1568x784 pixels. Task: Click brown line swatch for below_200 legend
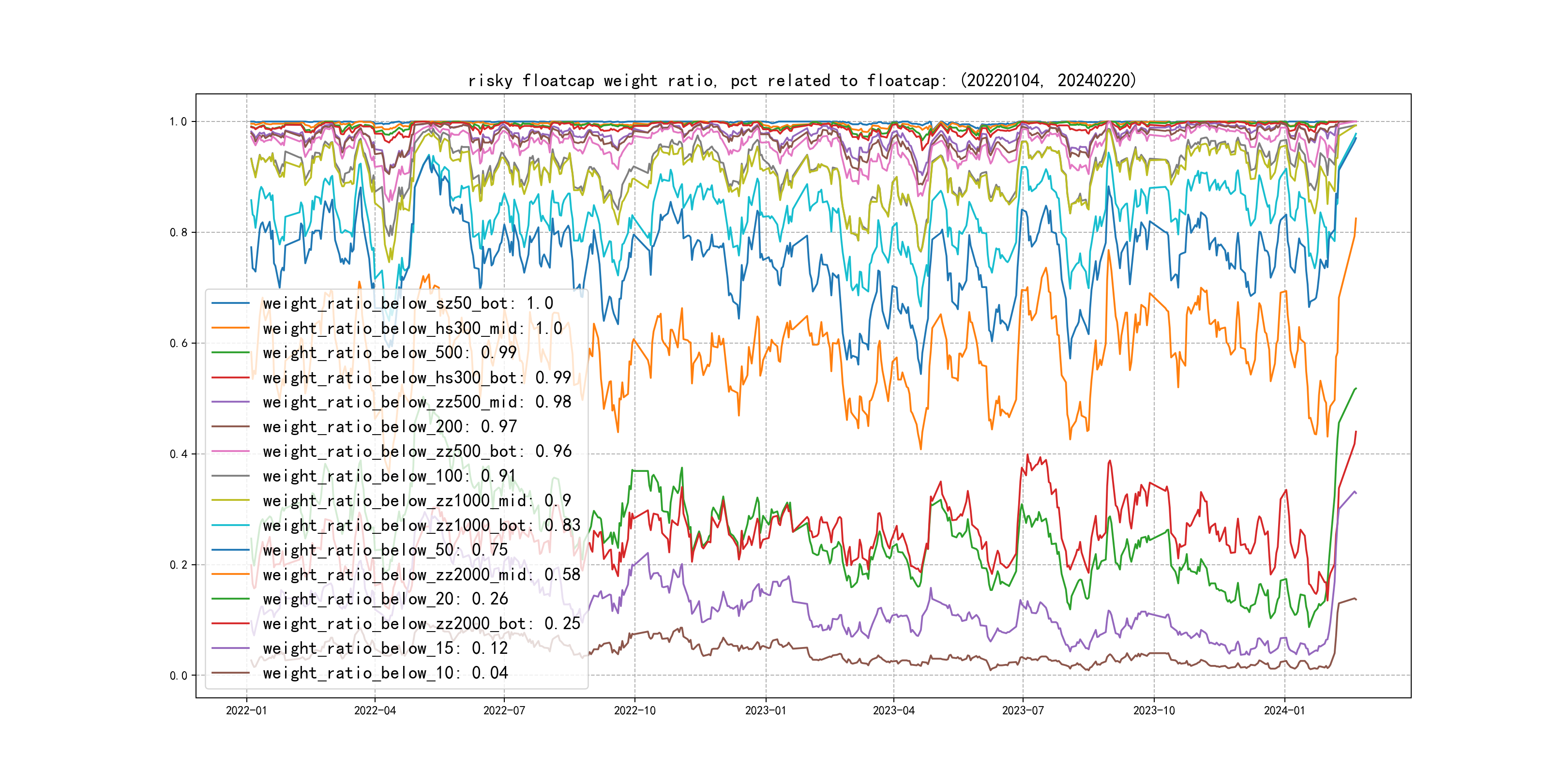point(230,427)
